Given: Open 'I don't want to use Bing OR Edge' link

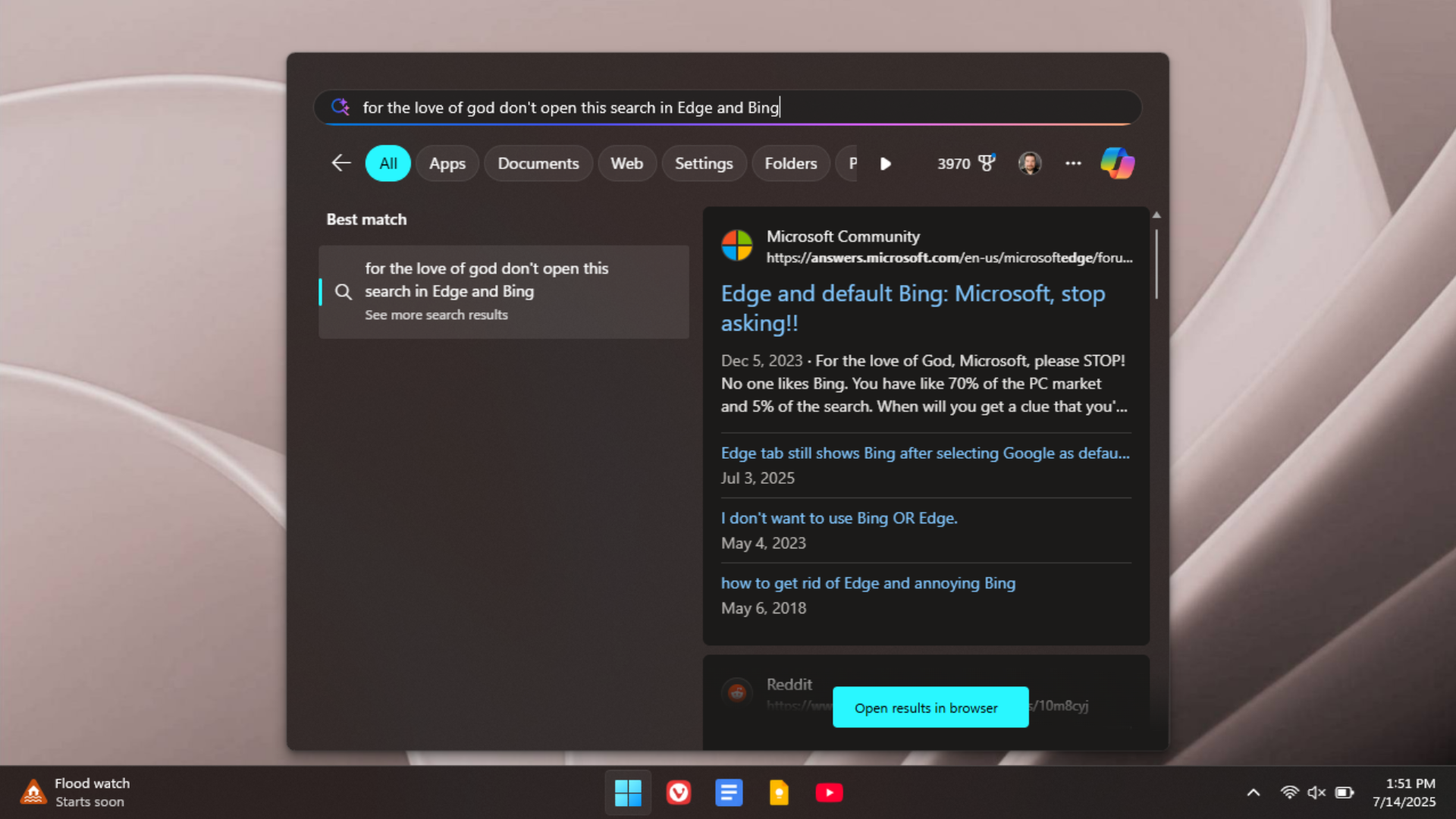Looking at the screenshot, I should pos(839,518).
